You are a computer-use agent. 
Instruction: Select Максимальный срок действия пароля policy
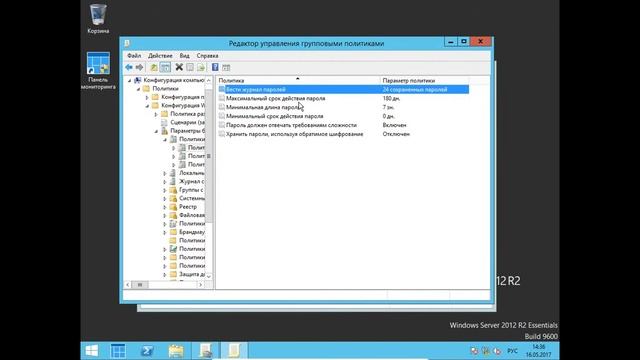click(276, 98)
